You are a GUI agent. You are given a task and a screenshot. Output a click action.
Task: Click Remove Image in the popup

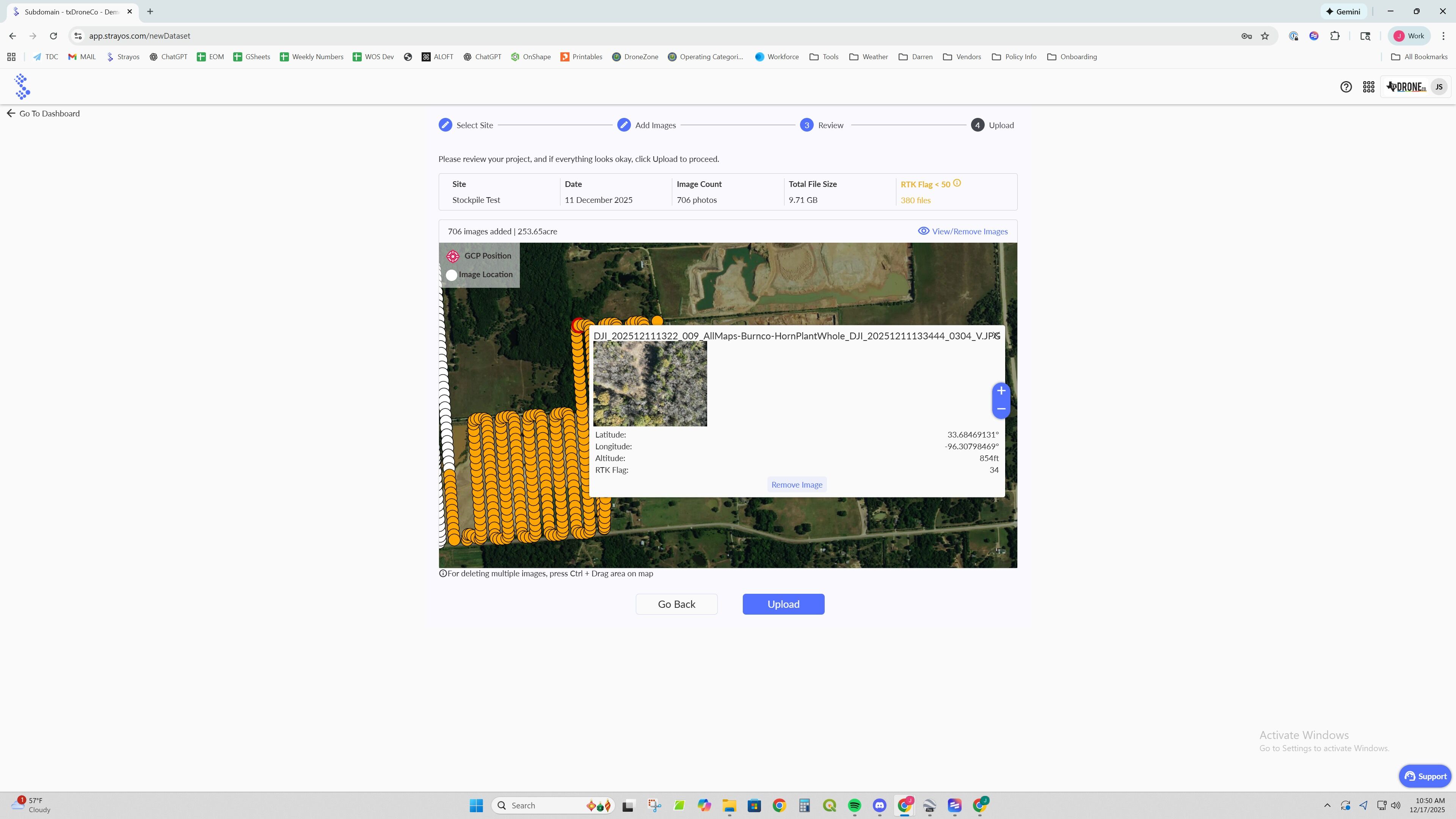point(797,485)
